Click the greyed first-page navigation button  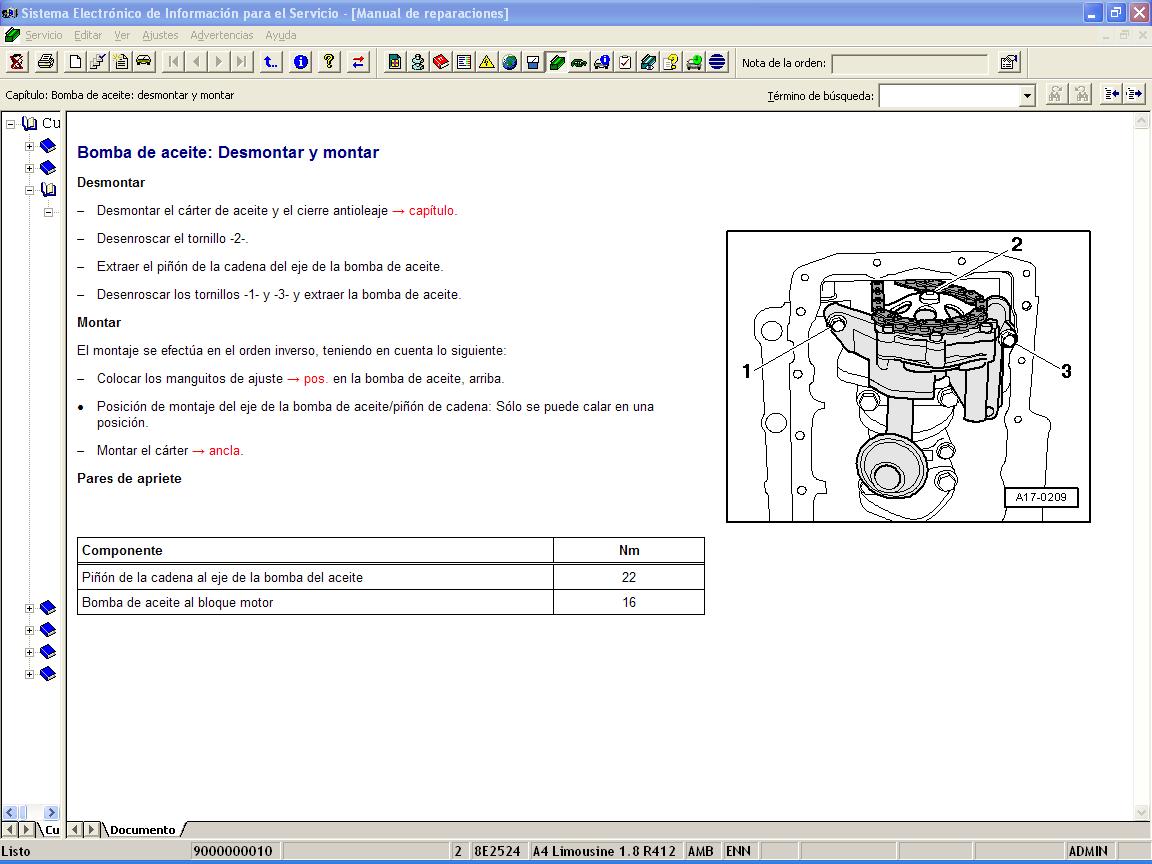coord(173,62)
